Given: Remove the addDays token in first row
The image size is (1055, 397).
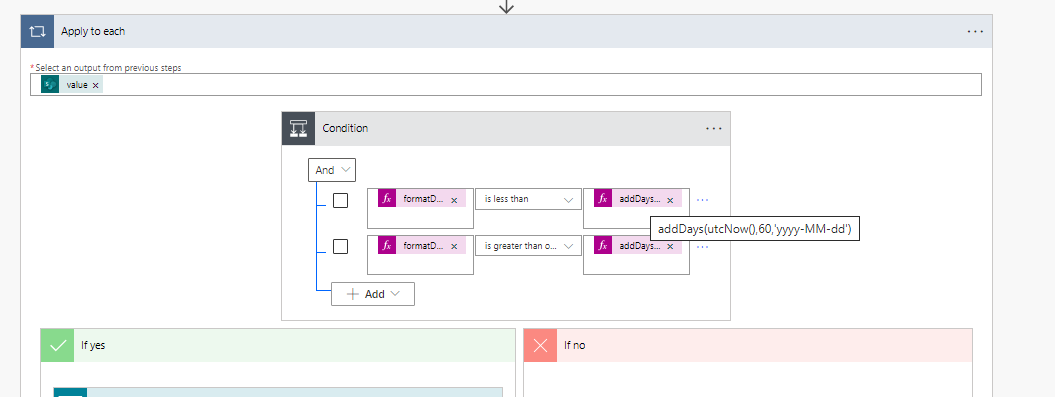Looking at the screenshot, I should click(670, 200).
